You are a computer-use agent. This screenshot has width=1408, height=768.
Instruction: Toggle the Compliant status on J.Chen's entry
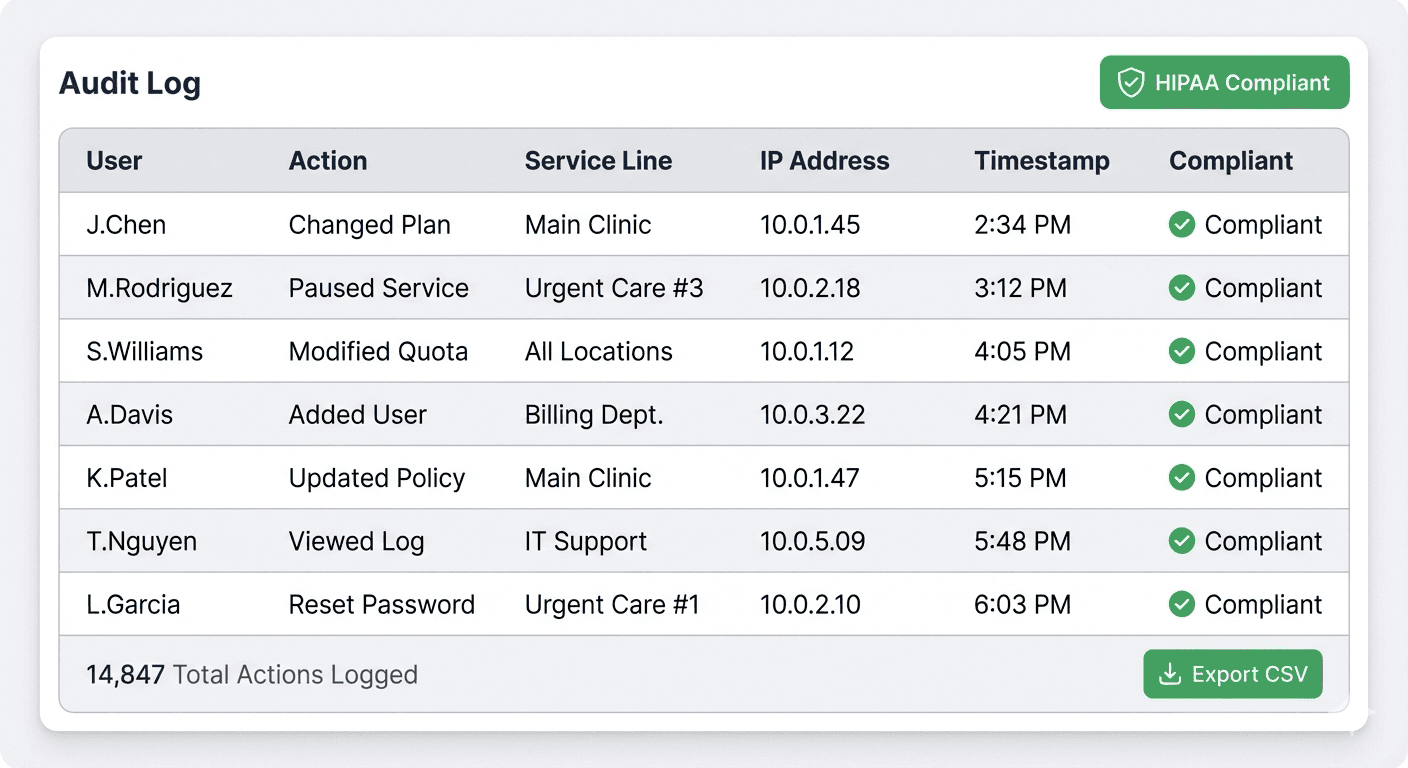1182,225
